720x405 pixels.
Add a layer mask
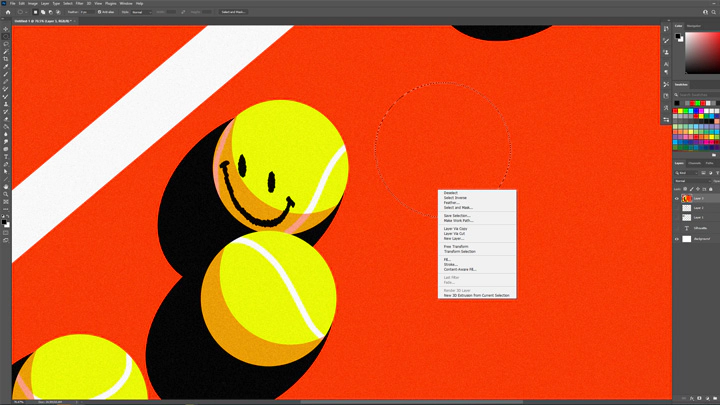tap(699, 399)
